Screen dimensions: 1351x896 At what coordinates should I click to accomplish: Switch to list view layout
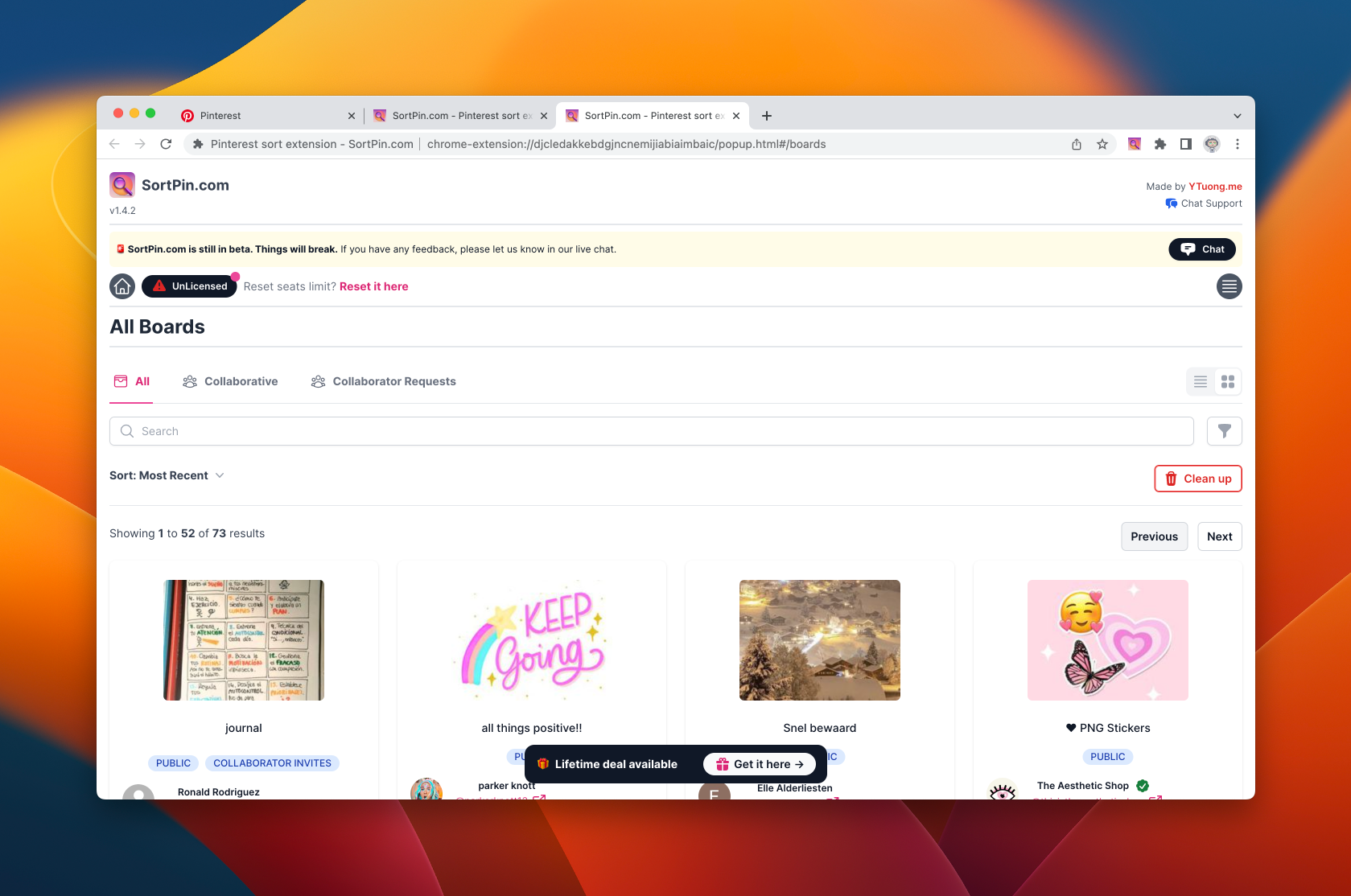click(x=1201, y=381)
